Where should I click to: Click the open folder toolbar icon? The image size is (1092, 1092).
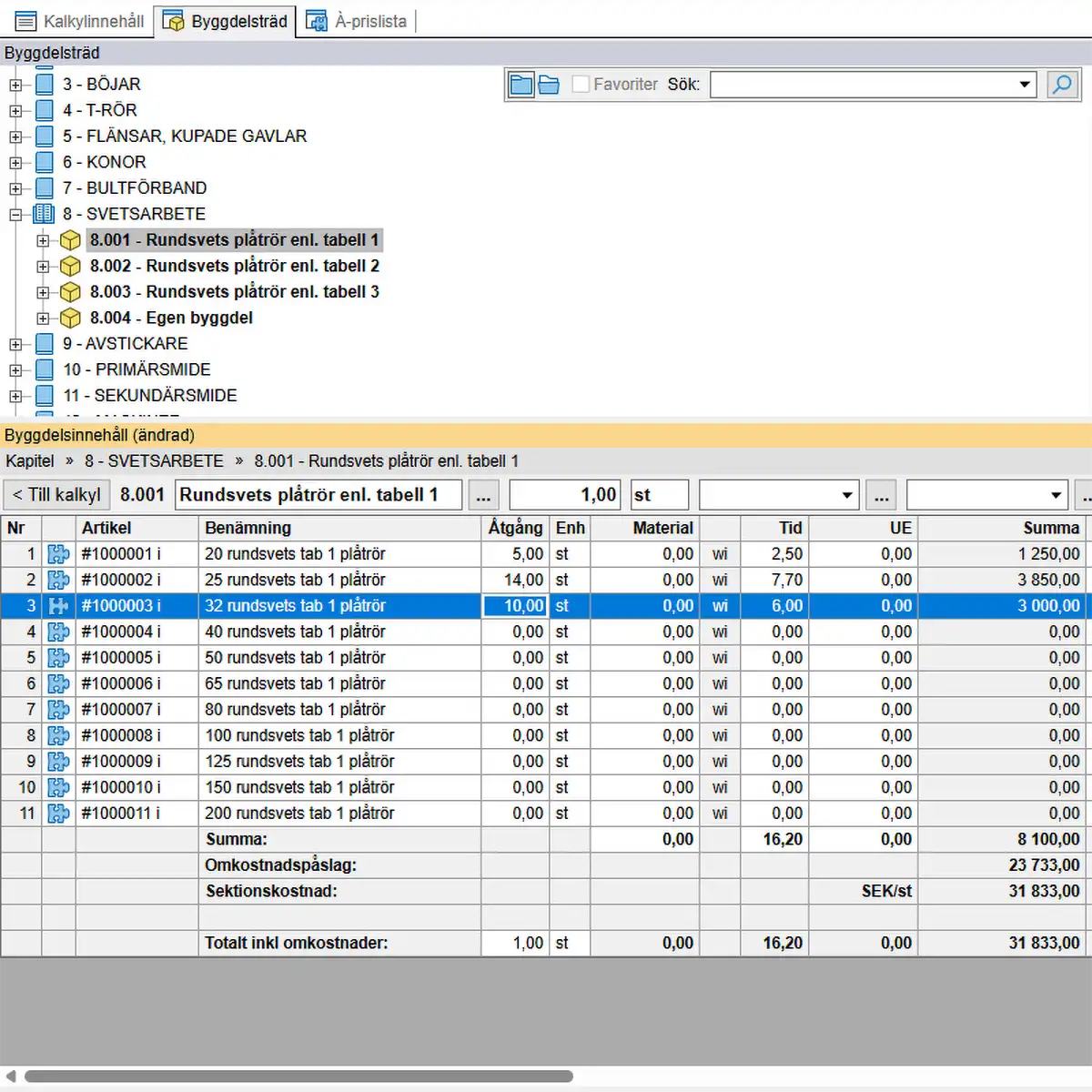(549, 85)
